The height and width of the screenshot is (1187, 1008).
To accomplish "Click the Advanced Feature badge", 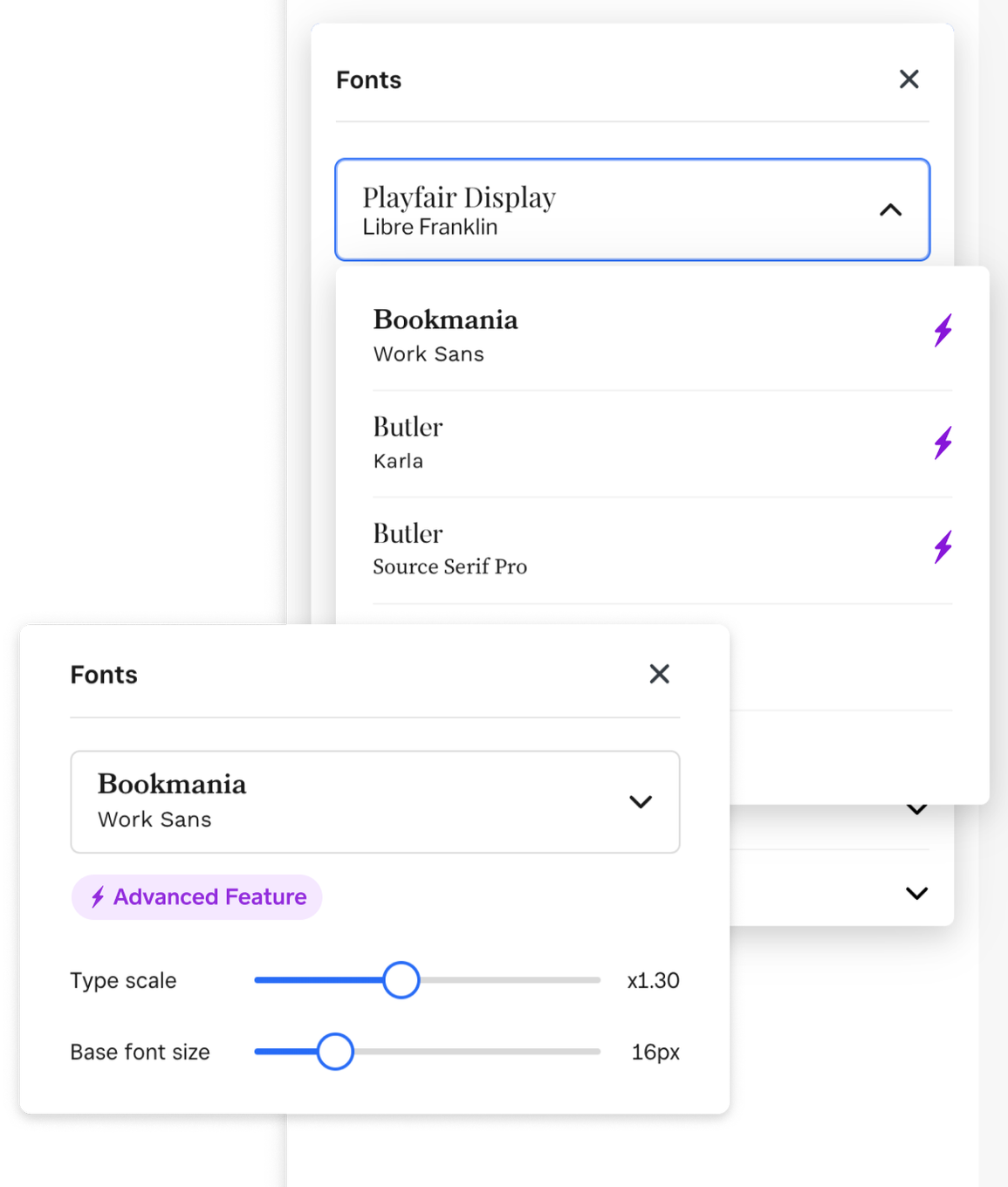I will pyautogui.click(x=197, y=897).
